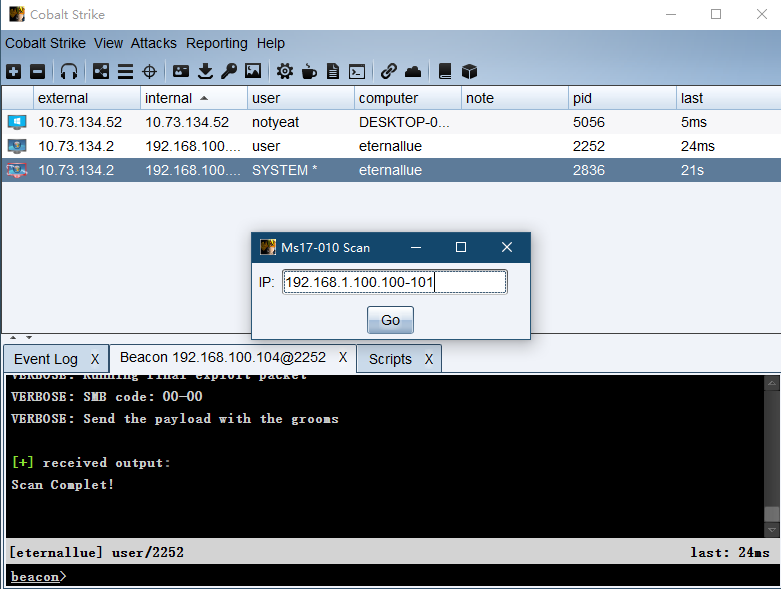The height and width of the screenshot is (589, 781).
Task: Sort sessions by the computer column header
Action: tap(407, 98)
